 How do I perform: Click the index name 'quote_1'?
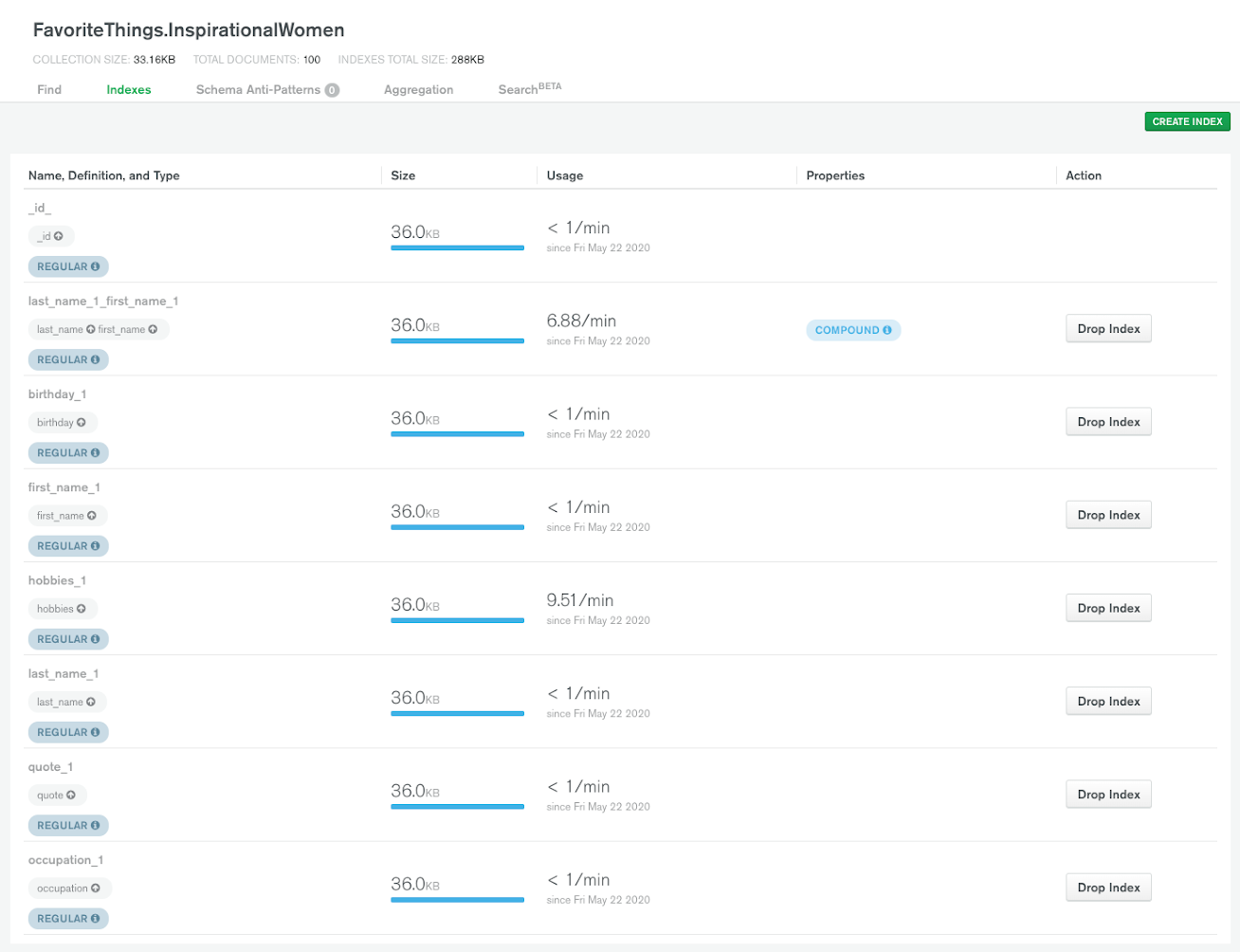[50, 767]
